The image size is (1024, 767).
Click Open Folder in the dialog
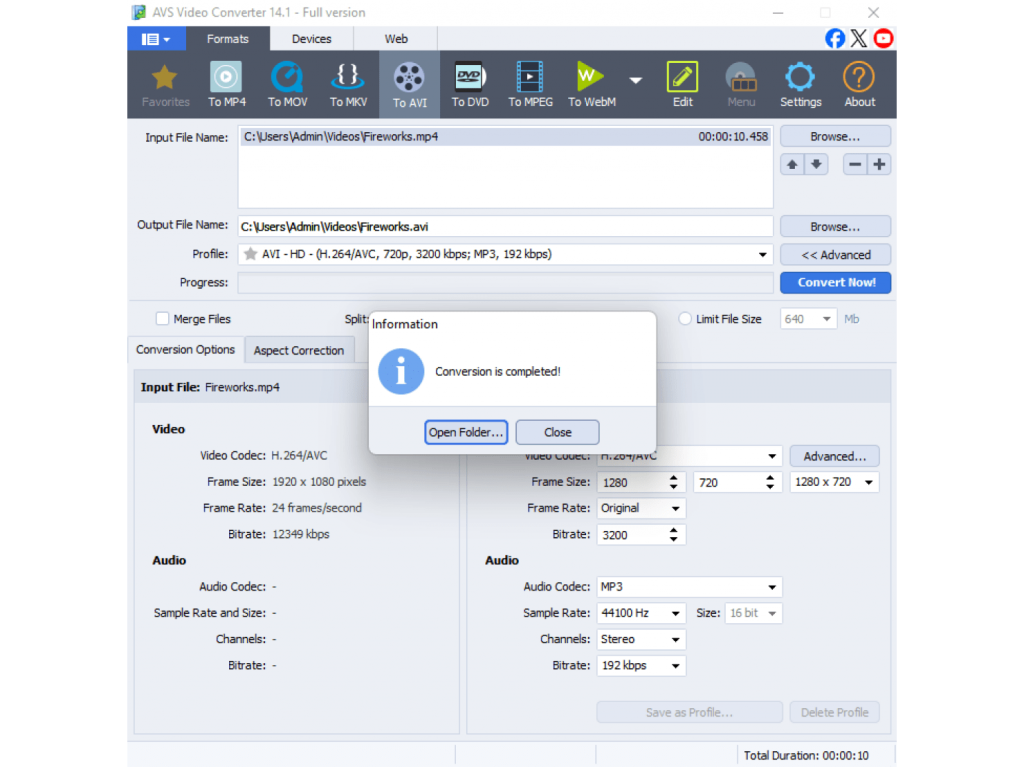(x=466, y=432)
